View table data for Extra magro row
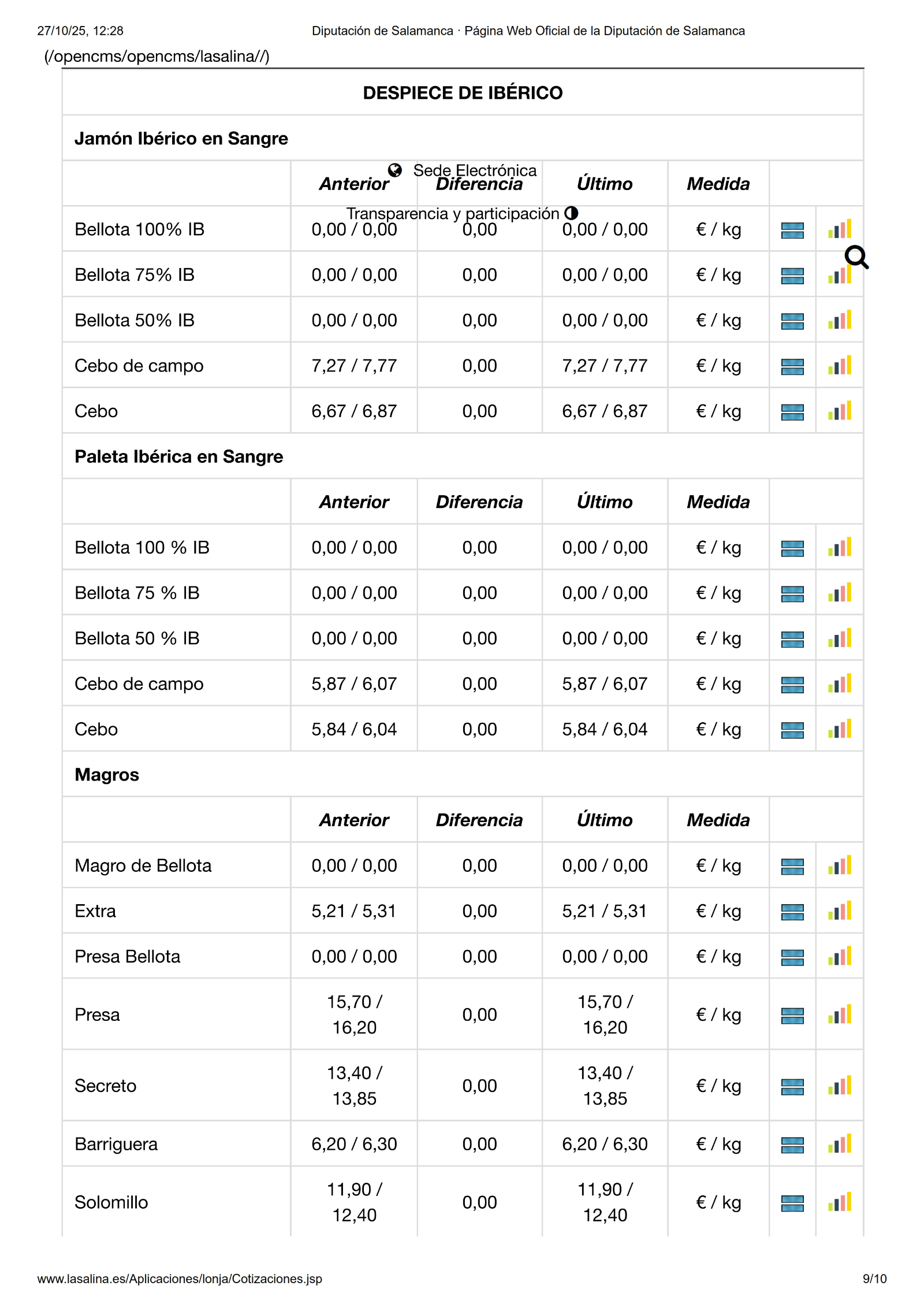Screen dimensions: 924x1308 tap(792, 912)
